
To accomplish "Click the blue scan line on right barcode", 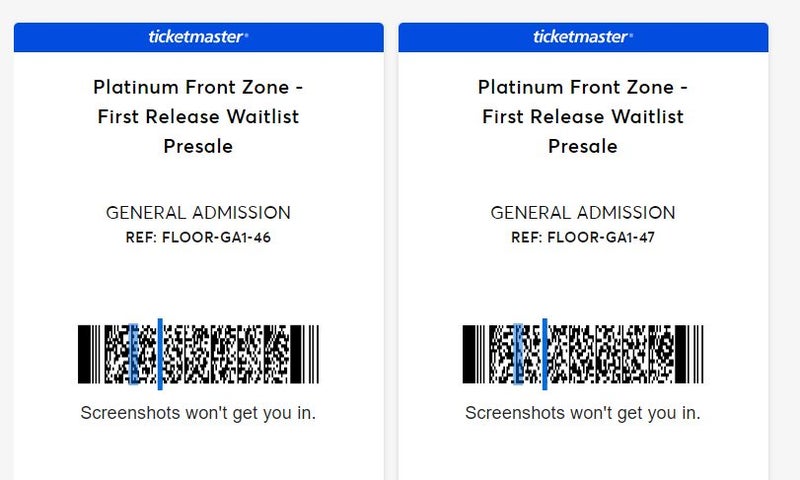I will tap(545, 354).
